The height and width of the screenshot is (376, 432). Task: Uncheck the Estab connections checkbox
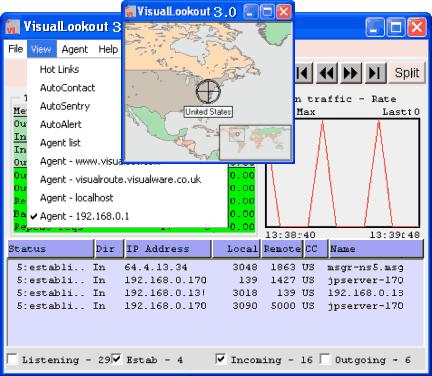point(116,359)
